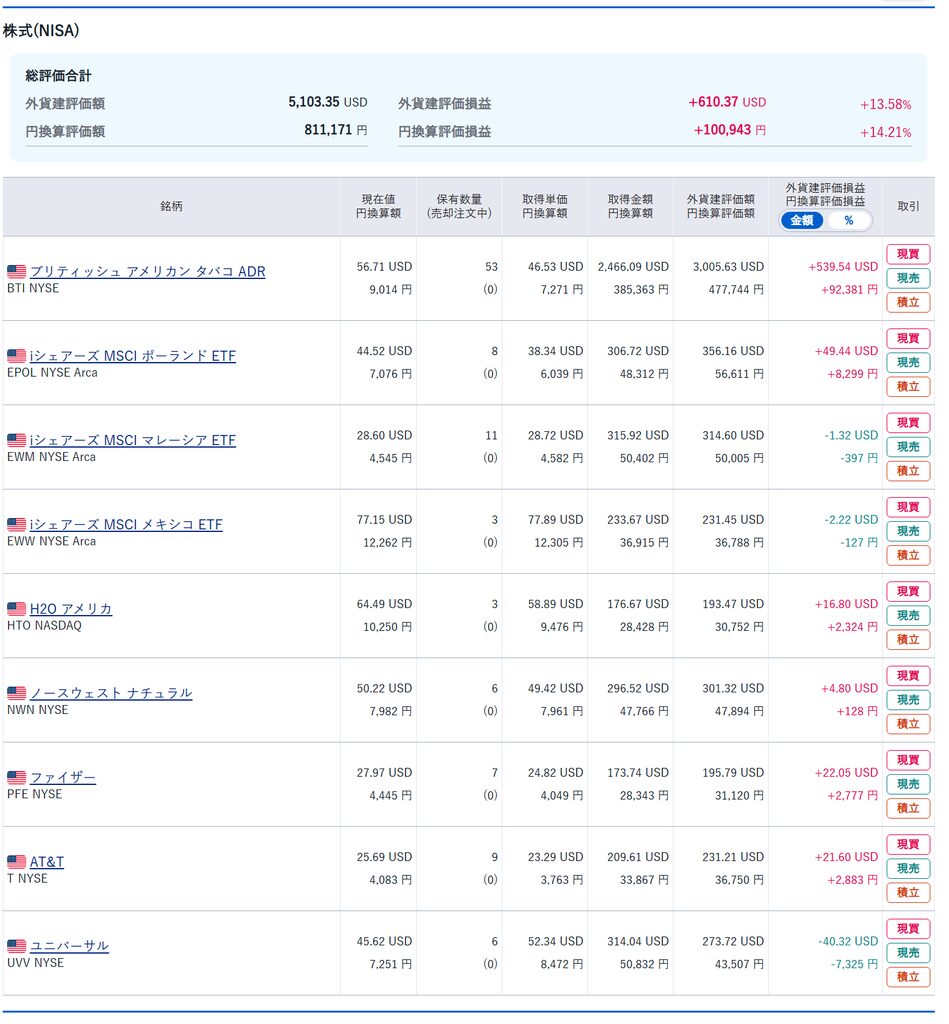949x1024 pixels.
Task: Click total value 5,103.35 USD
Action: point(328,103)
